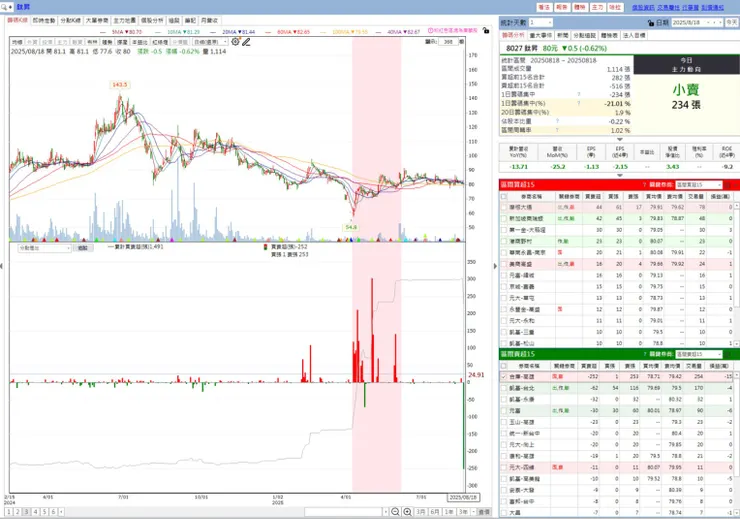Open the 法人目標 tab in right panel
Image resolution: width=740 pixels, height=519 pixels.
tap(633, 35)
